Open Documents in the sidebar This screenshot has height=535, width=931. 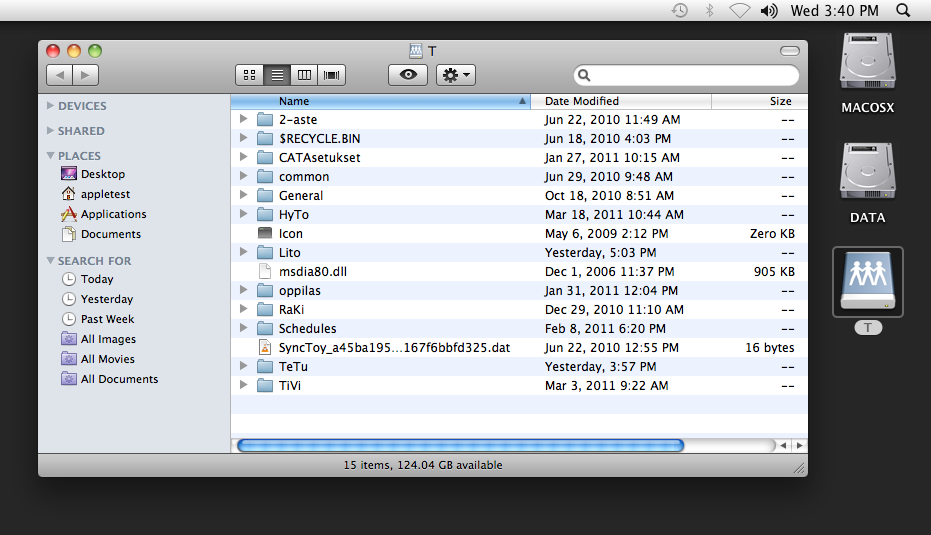(101, 234)
